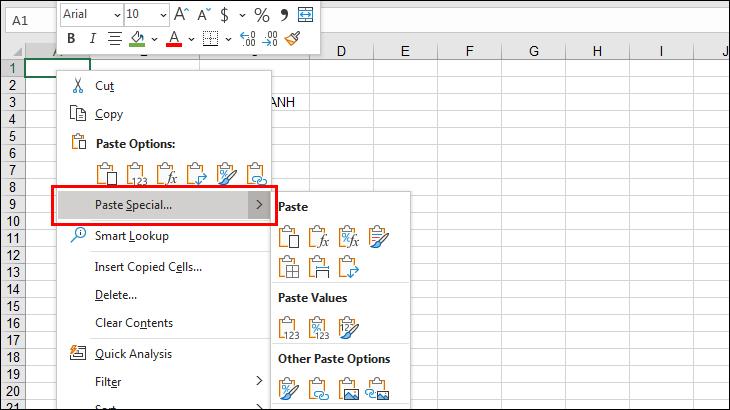This screenshot has height=410, width=730.
Task: Open Quick Analysis menu entry
Action: [163, 354]
